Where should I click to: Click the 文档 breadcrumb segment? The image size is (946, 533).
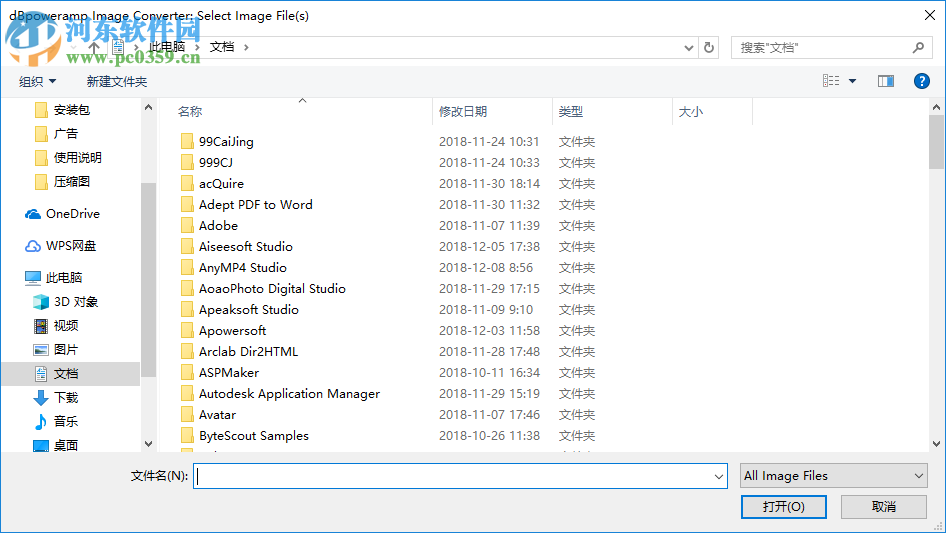click(221, 47)
